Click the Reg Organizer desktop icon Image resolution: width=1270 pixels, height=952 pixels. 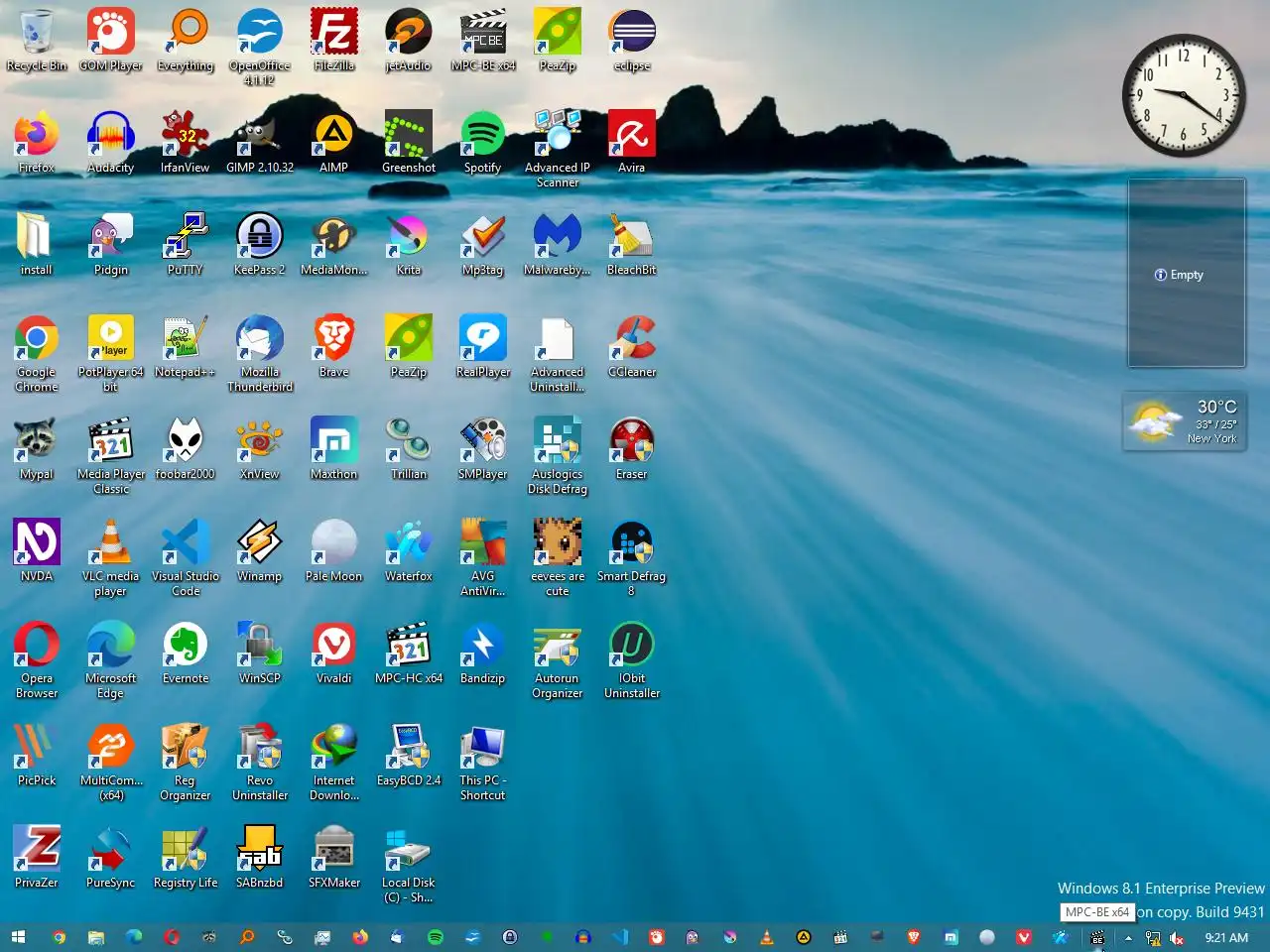[x=186, y=762]
